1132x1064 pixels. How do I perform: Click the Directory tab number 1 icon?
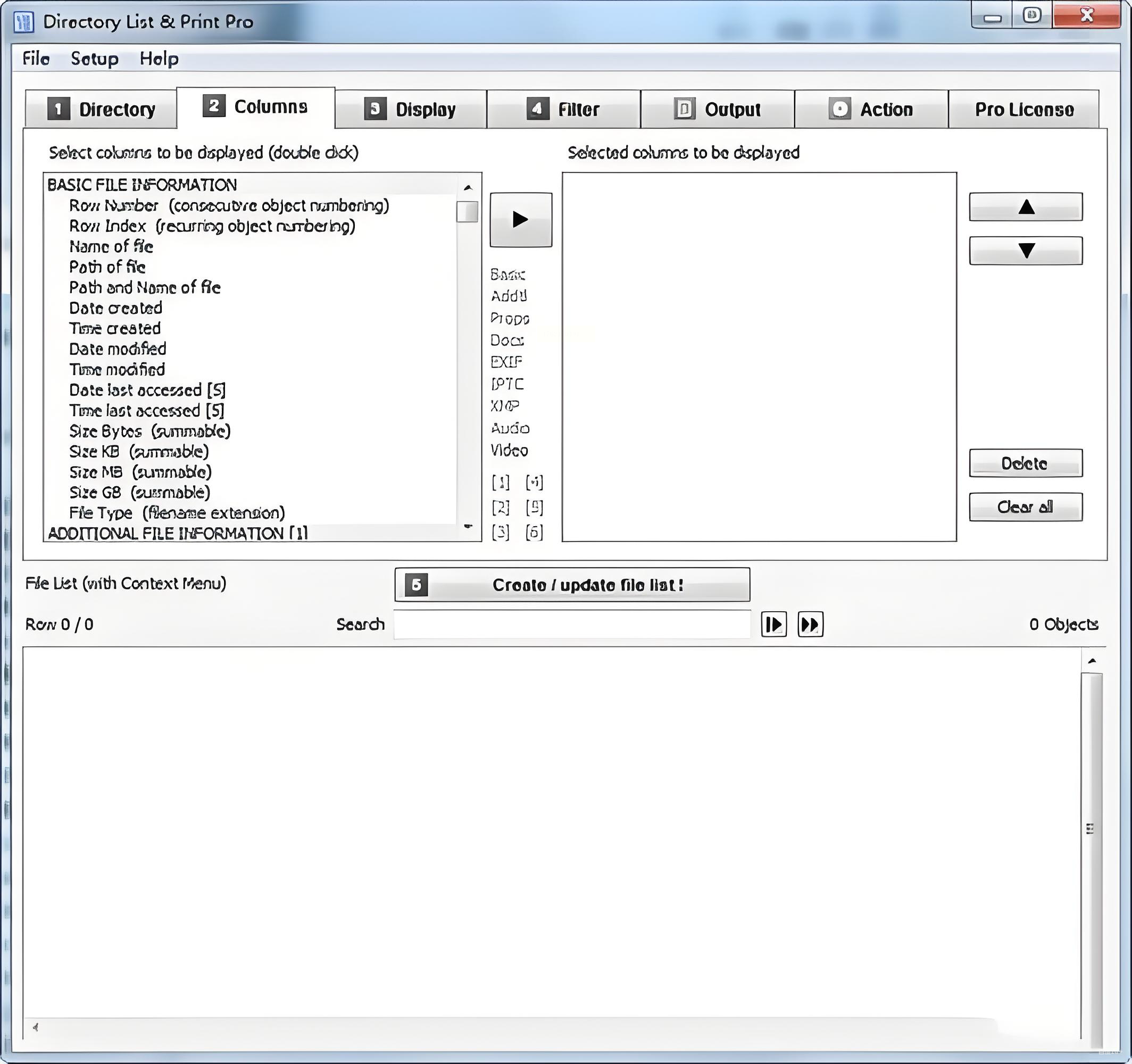[58, 109]
